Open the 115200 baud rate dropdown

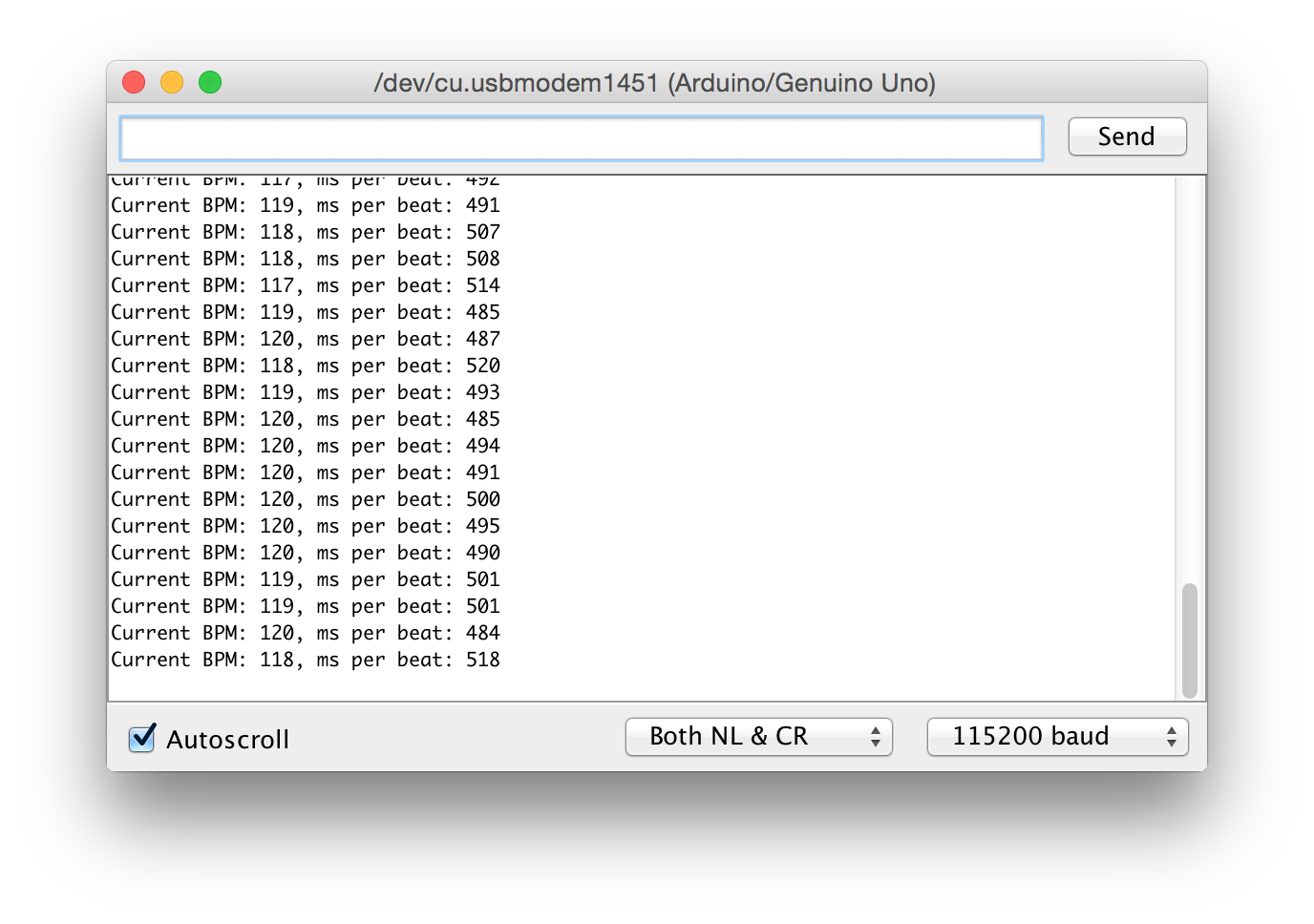pyautogui.click(x=1057, y=737)
